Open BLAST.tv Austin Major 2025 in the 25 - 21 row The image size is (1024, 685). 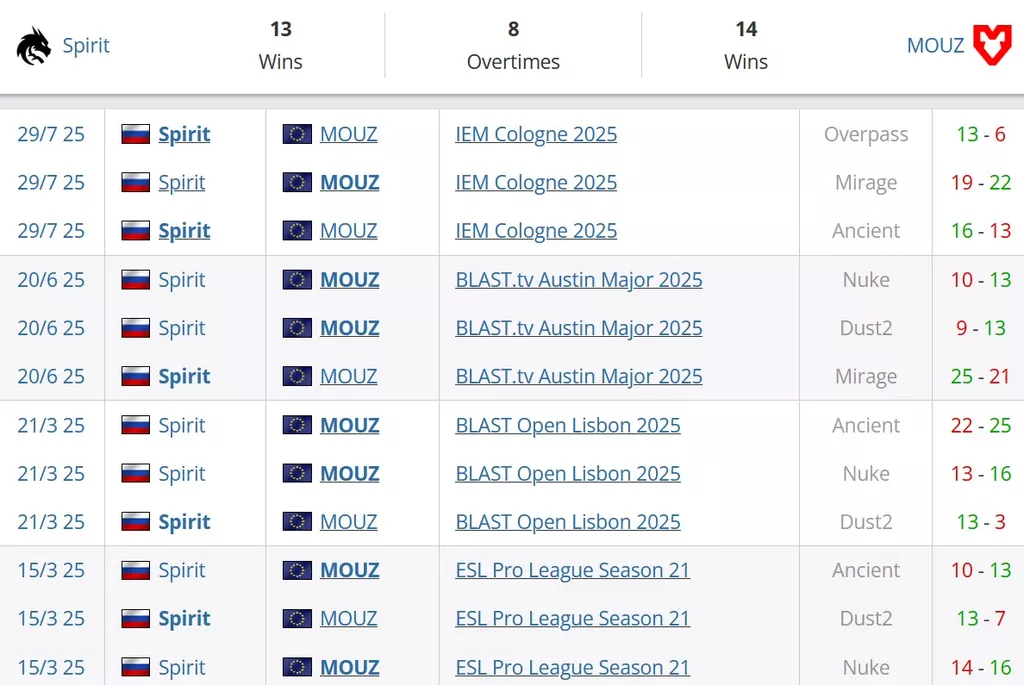(x=579, y=376)
